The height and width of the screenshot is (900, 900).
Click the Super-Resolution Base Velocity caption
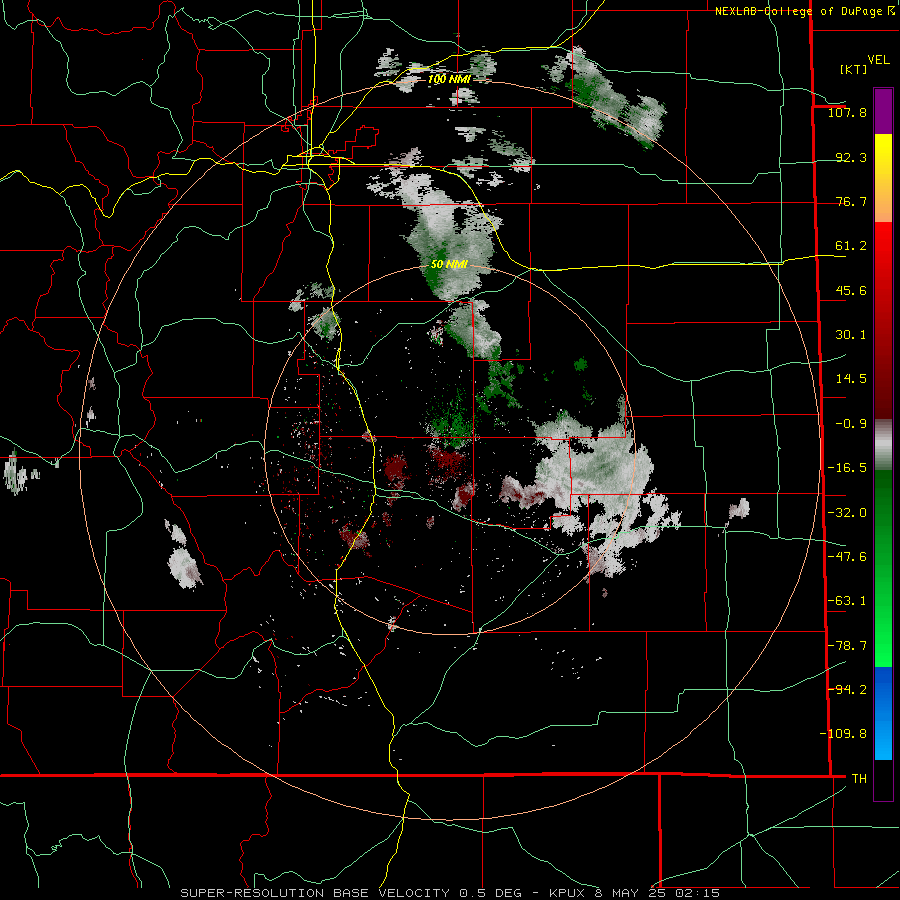click(450, 893)
